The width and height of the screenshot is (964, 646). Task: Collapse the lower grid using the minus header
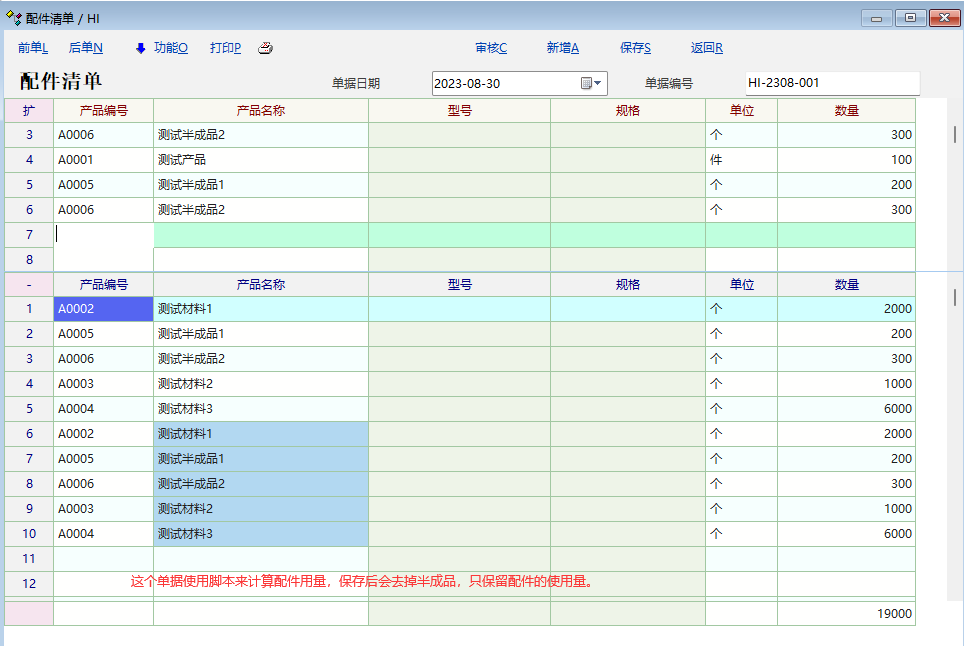(29, 285)
